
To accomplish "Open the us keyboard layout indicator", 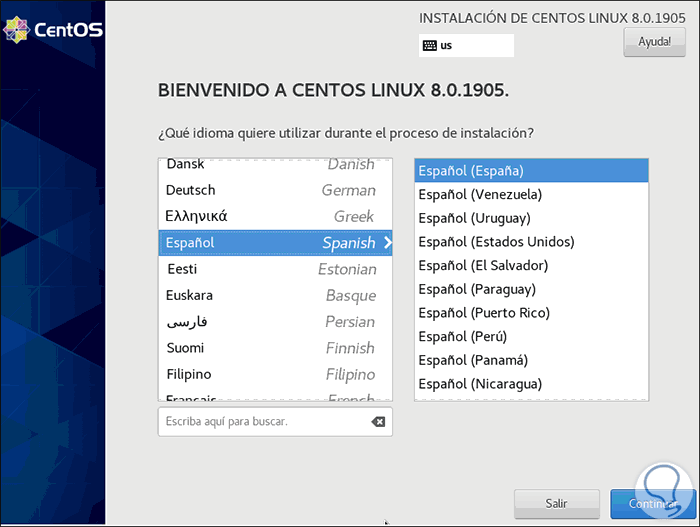I will pyautogui.click(x=466, y=46).
